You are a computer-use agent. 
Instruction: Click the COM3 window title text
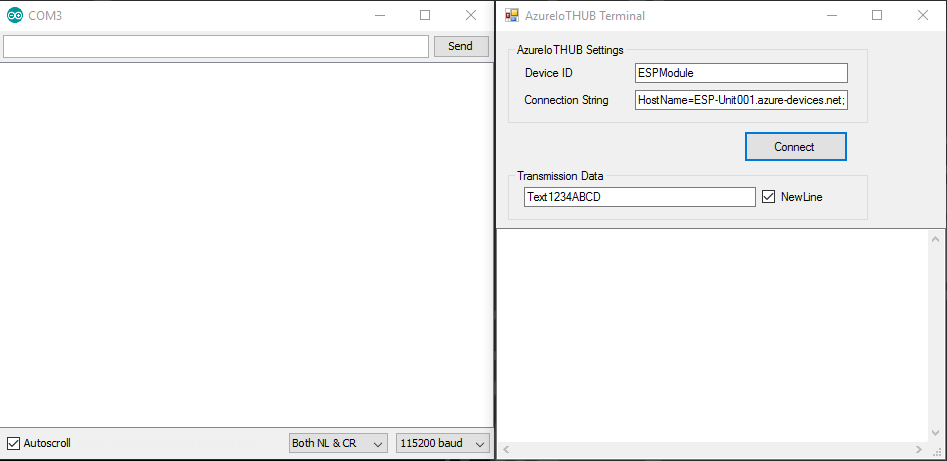pos(45,16)
